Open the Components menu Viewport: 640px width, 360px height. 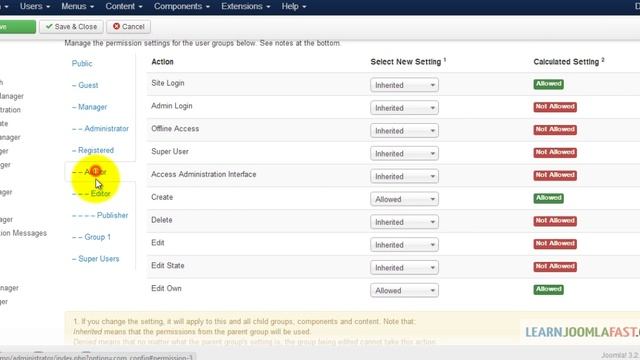[182, 7]
